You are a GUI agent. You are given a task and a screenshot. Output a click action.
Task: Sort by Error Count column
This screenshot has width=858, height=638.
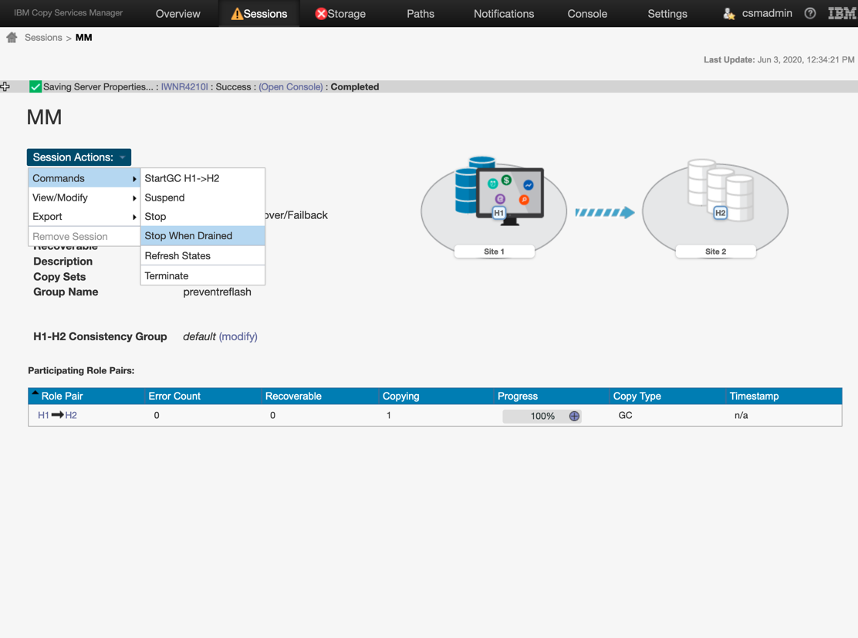pyautogui.click(x=175, y=396)
